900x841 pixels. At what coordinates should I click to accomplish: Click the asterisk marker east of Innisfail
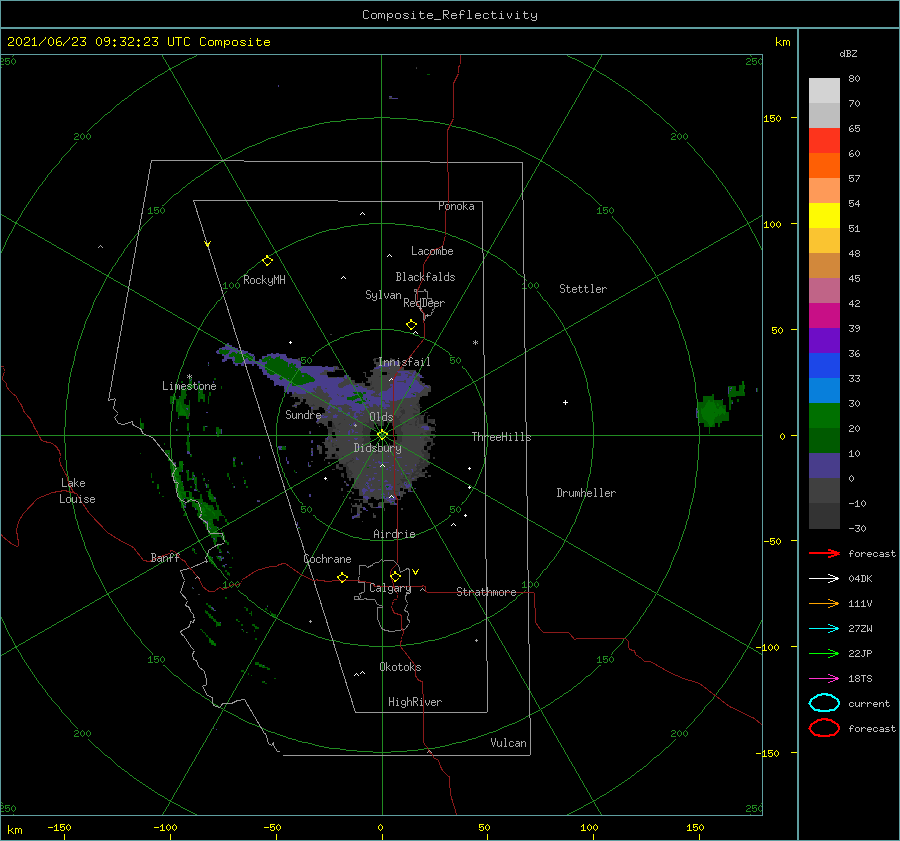pos(475,343)
